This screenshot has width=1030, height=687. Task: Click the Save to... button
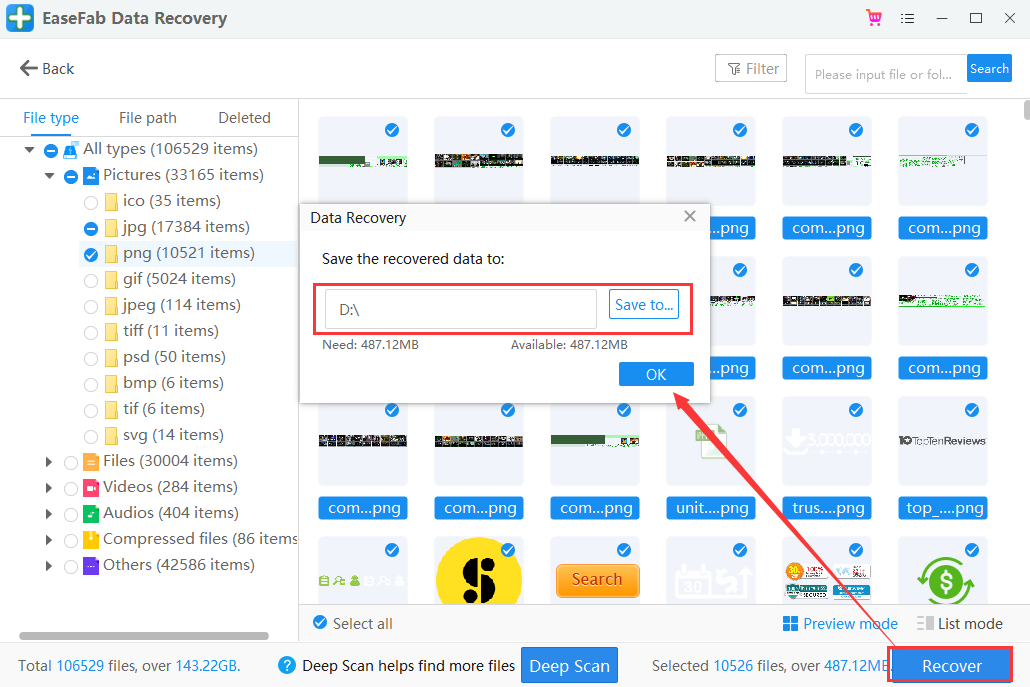pyautogui.click(x=644, y=304)
